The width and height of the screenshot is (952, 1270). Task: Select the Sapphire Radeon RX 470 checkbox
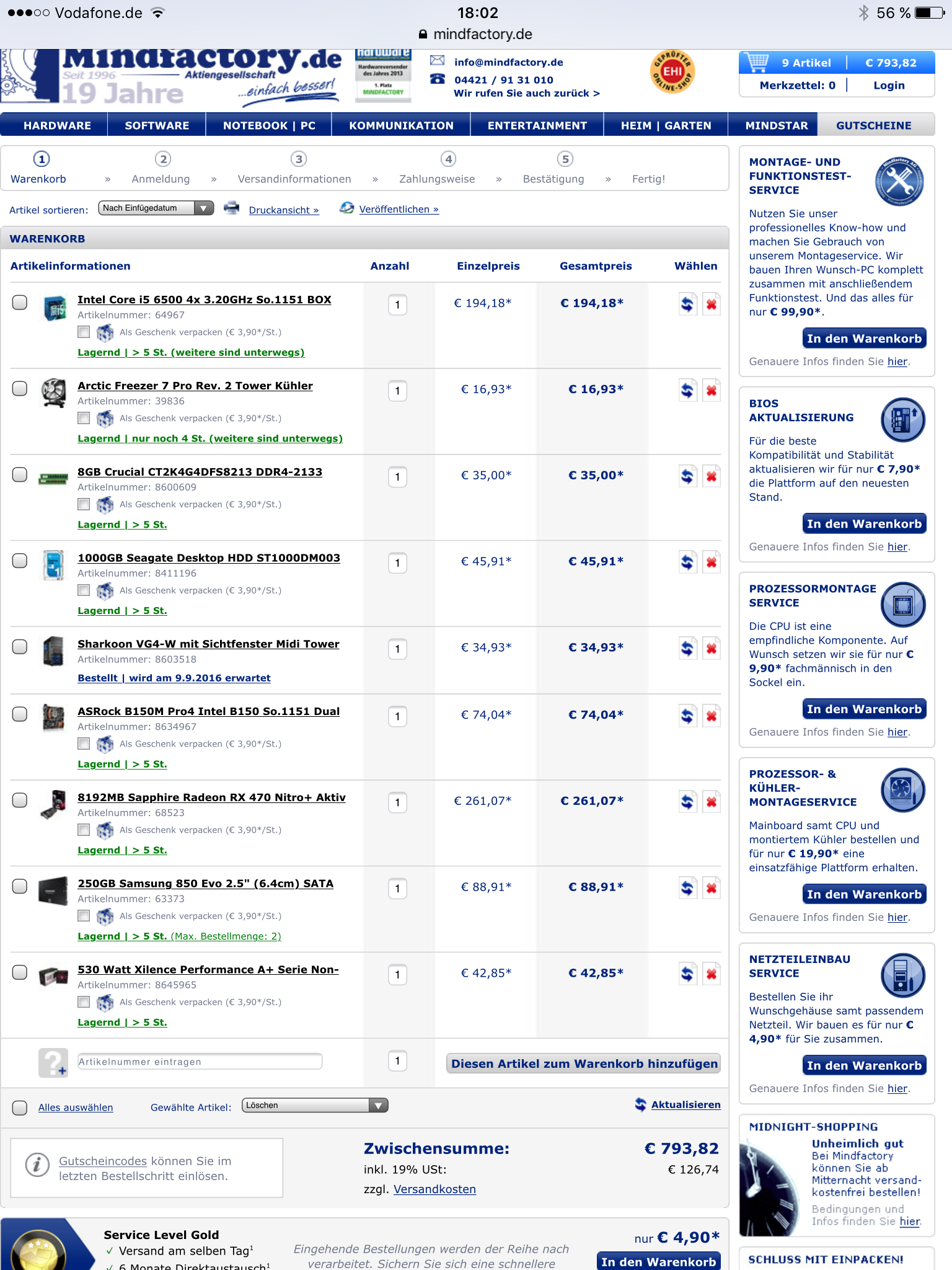pos(20,800)
